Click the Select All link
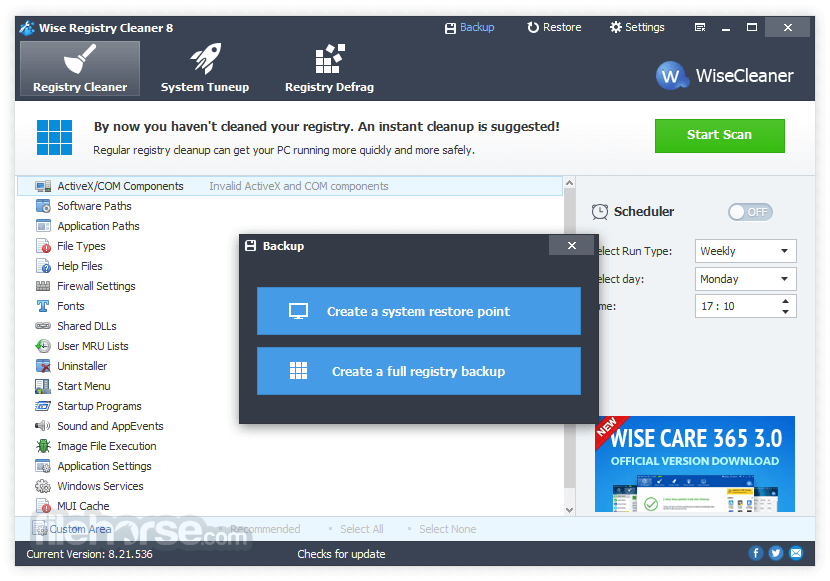Image resolution: width=830 pixels, height=581 pixels. tap(362, 529)
